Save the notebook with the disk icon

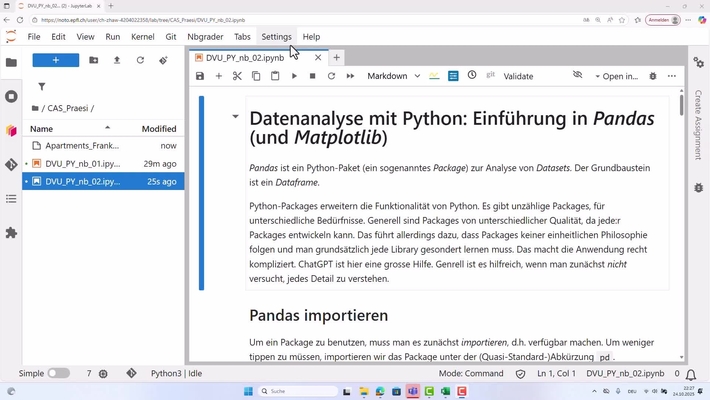tap(200, 76)
